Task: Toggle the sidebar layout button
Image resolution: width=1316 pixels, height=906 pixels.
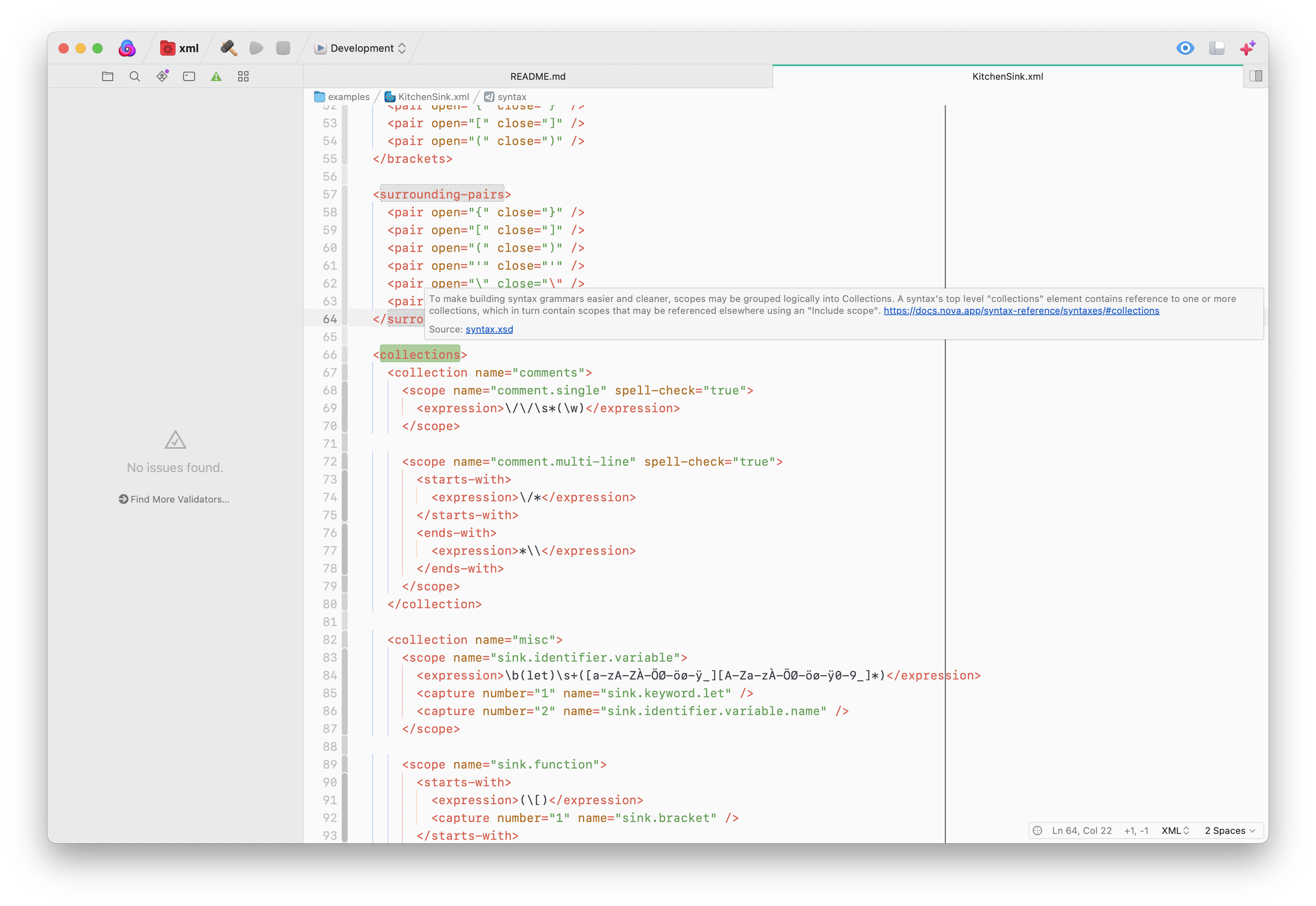Action: click(1216, 48)
